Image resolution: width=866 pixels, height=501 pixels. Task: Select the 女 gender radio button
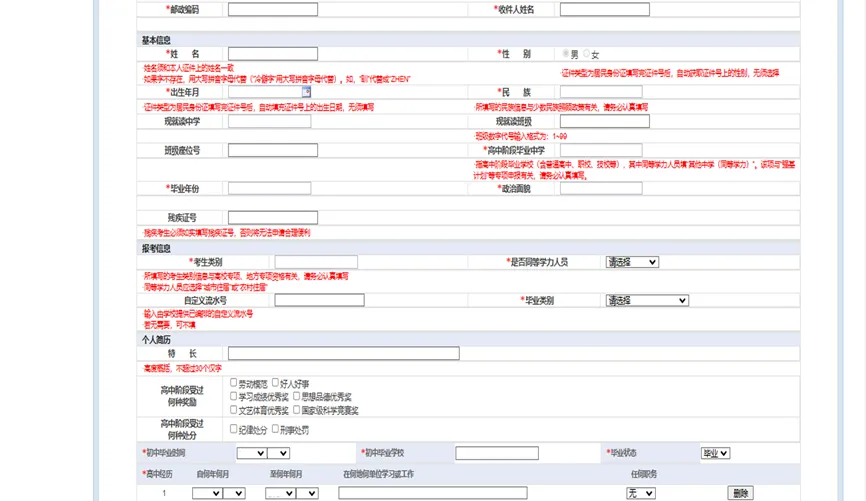587,54
